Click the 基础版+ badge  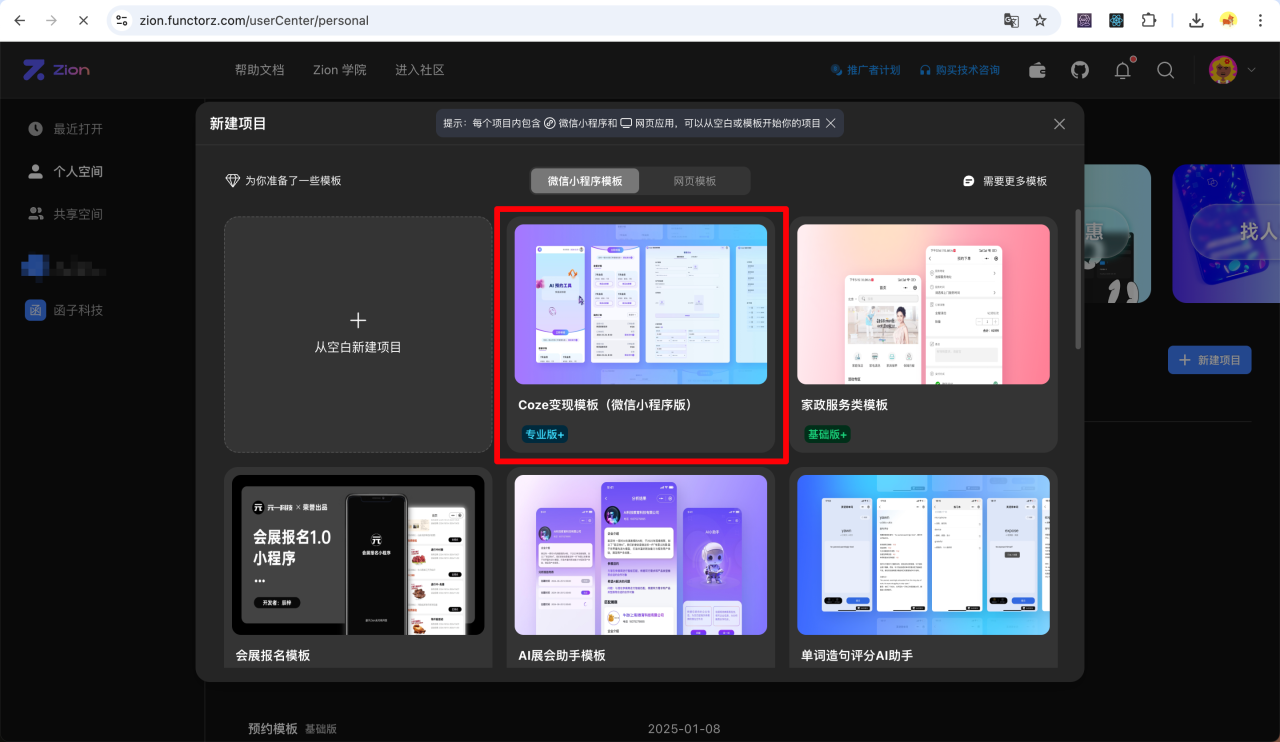[827, 434]
